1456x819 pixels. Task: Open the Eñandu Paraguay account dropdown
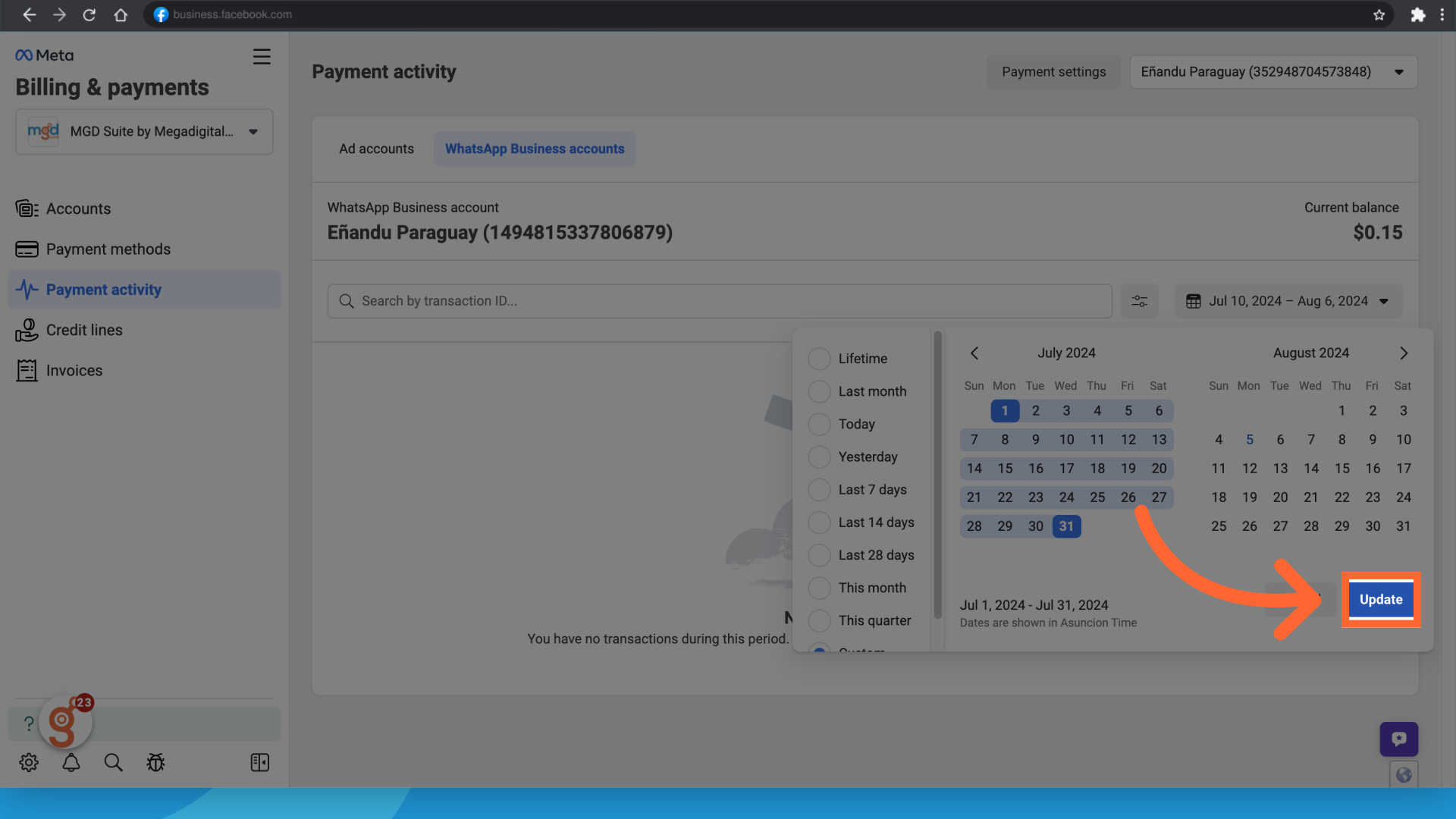coord(1273,72)
